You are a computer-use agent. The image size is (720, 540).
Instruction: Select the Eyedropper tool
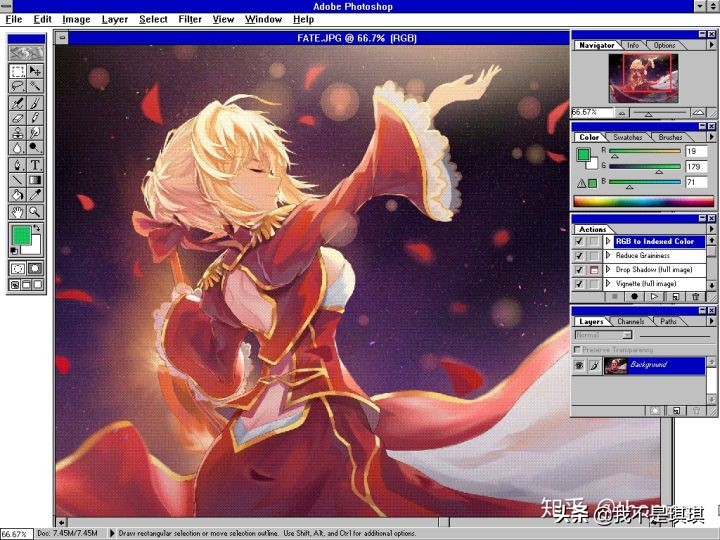coord(35,195)
